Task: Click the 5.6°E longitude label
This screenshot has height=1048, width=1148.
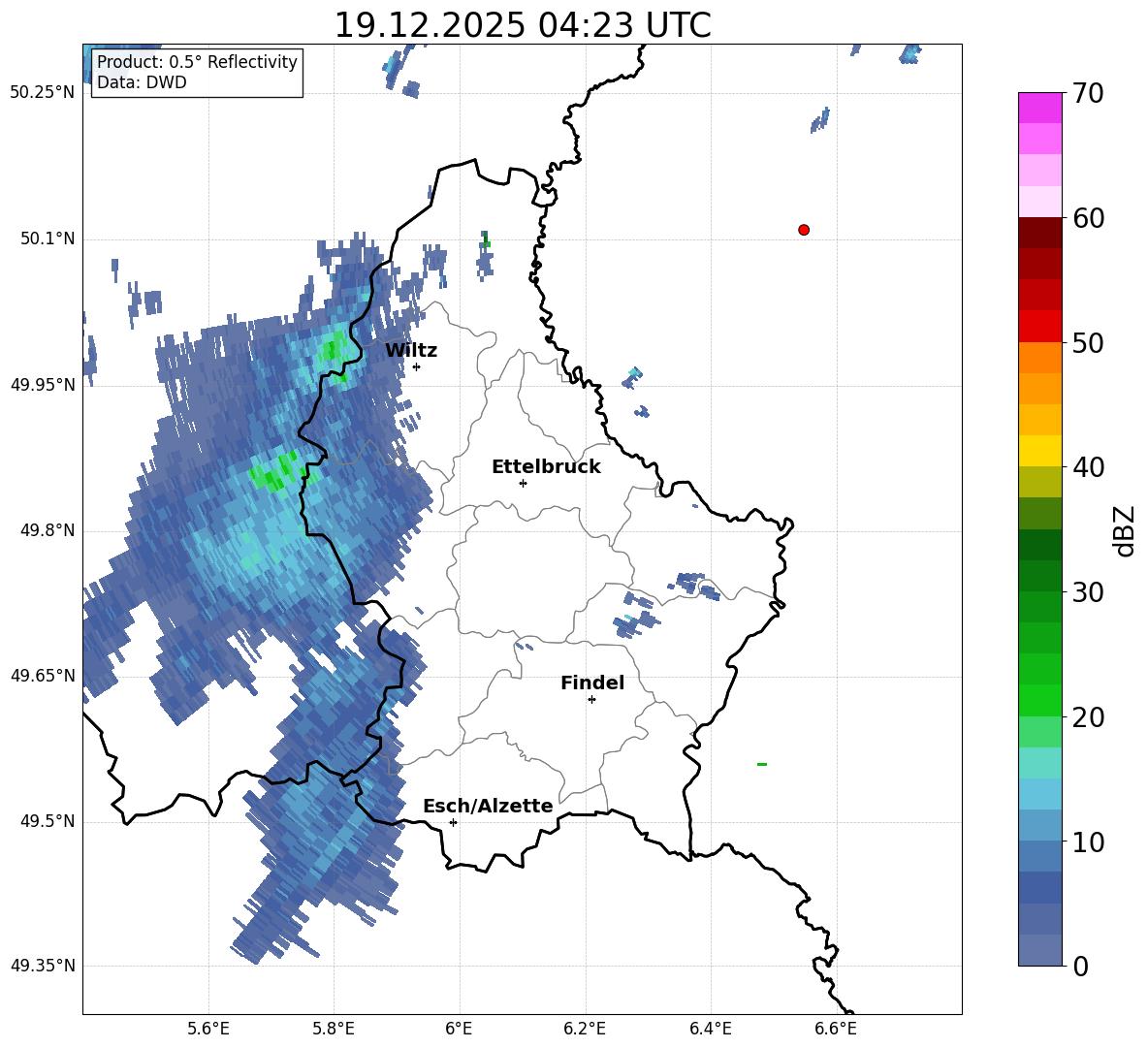Action: point(208,1029)
